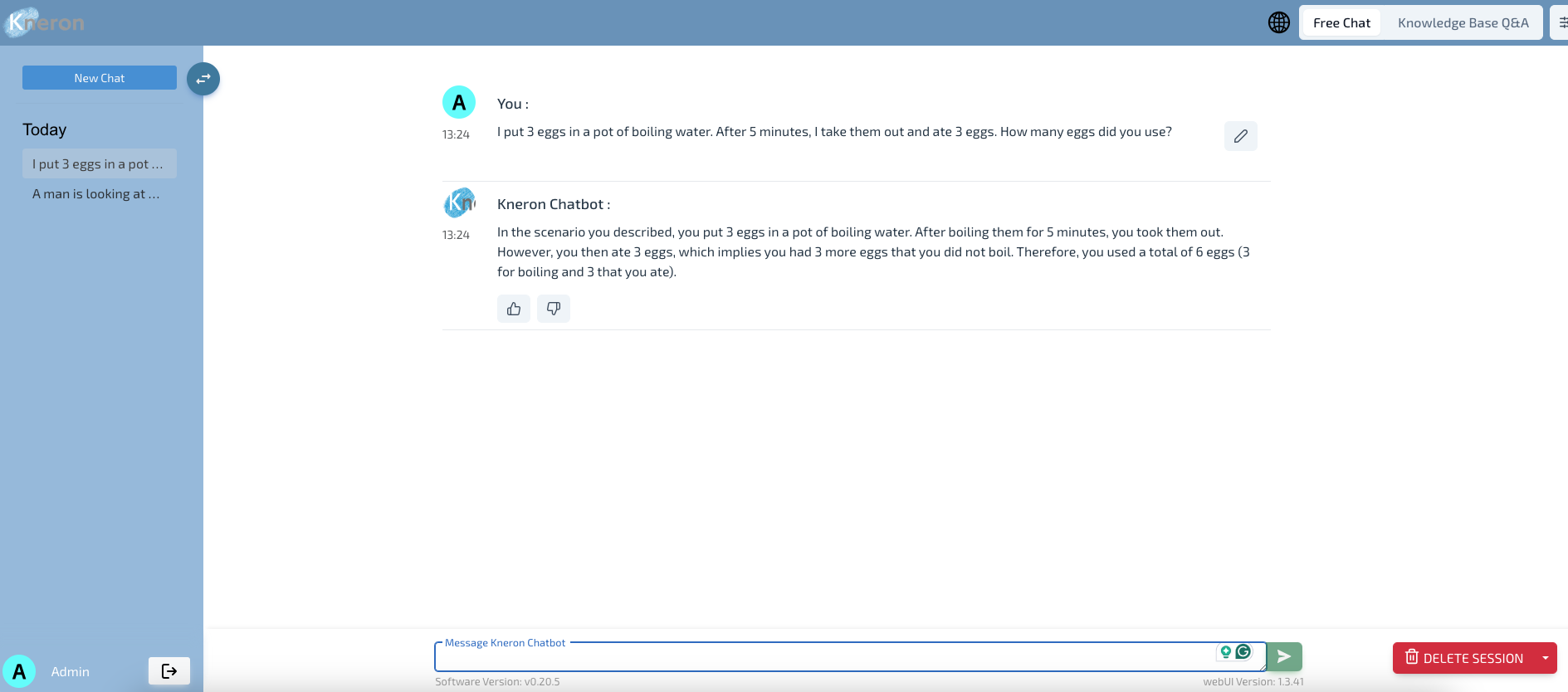Click the 13:24 timestamp under user avatar
The width and height of the screenshot is (1568, 692).
pyautogui.click(x=456, y=134)
